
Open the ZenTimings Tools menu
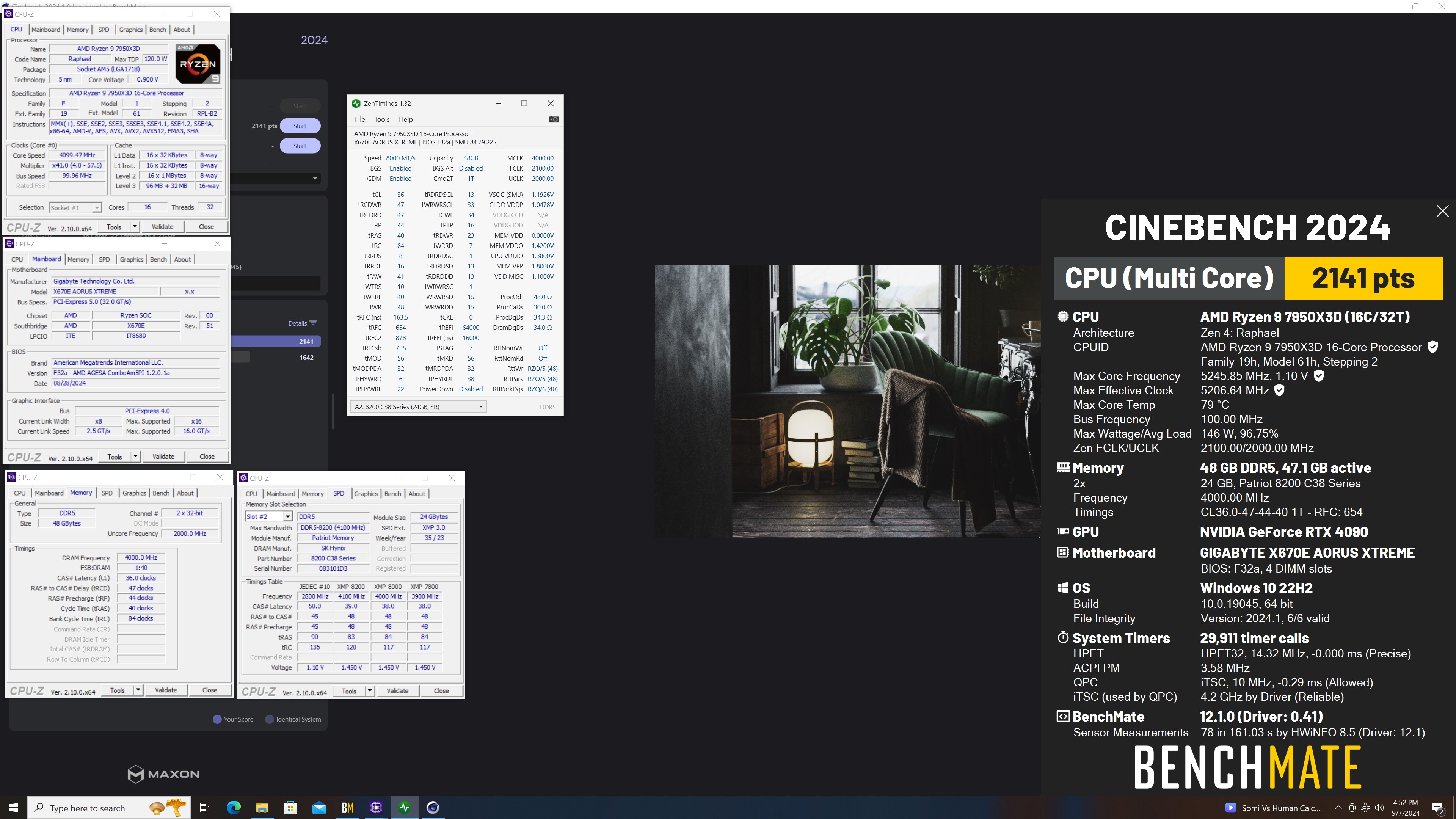tap(381, 119)
